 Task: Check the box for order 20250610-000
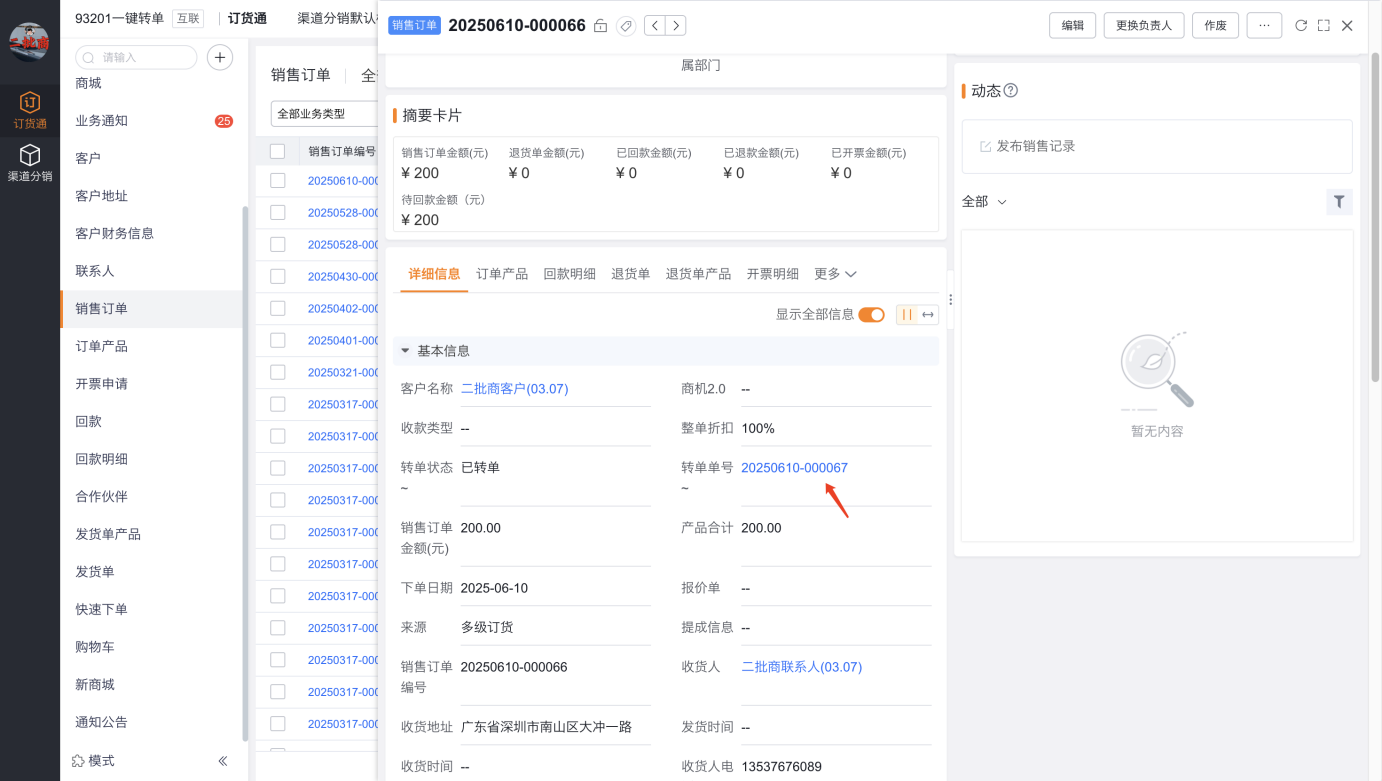click(x=278, y=181)
